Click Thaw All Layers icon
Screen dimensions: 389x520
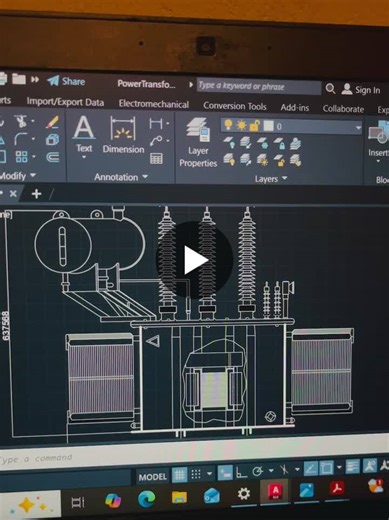point(263,160)
